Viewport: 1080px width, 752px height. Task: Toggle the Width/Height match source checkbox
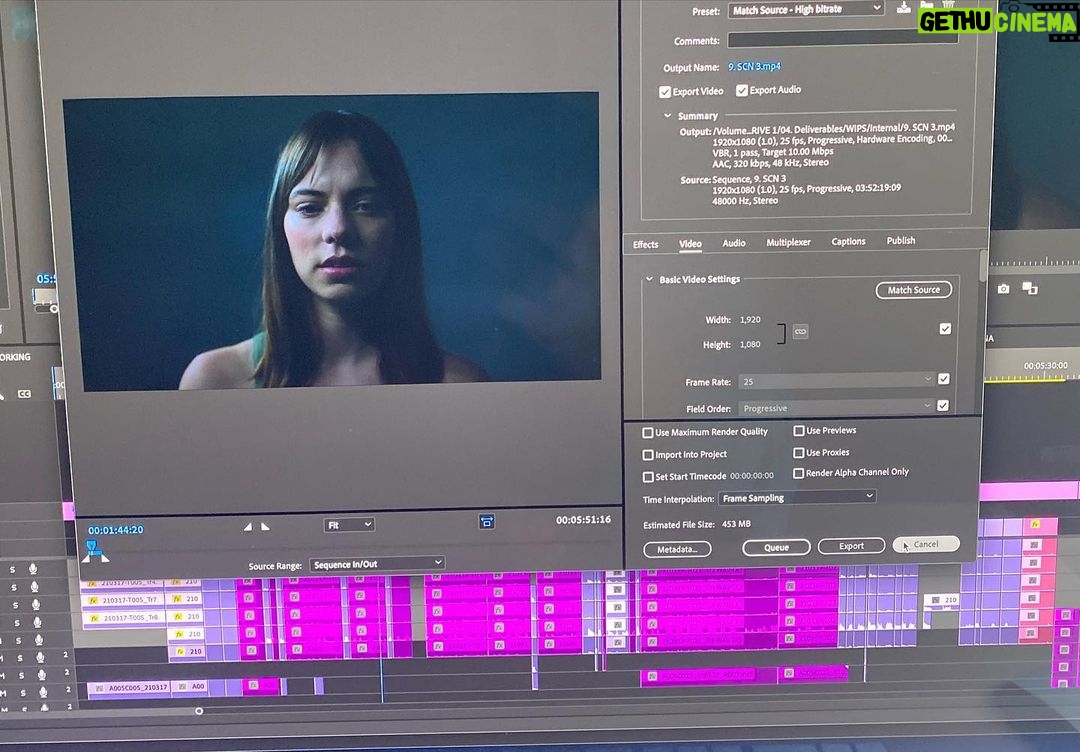945,329
